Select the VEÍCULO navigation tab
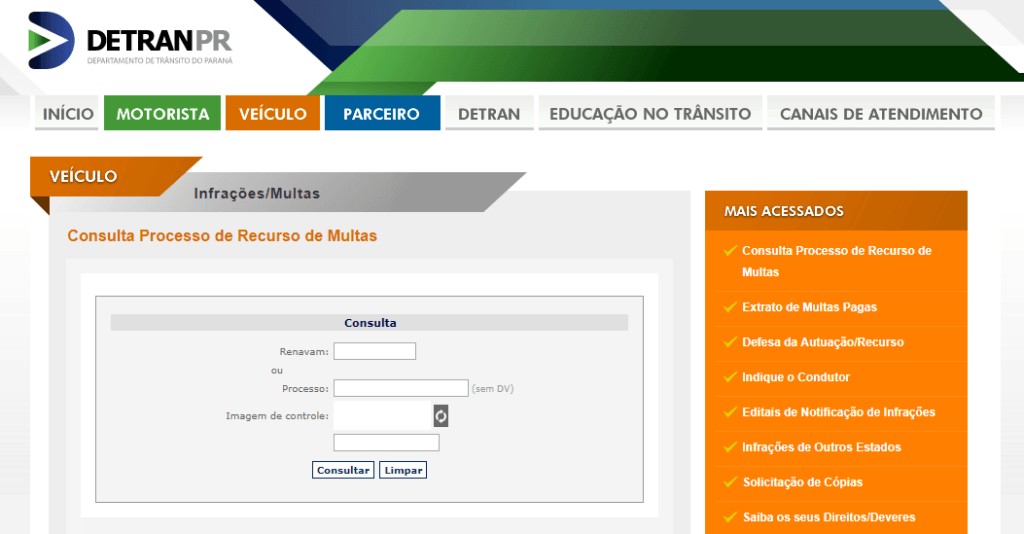Image resolution: width=1024 pixels, height=534 pixels. coord(273,114)
